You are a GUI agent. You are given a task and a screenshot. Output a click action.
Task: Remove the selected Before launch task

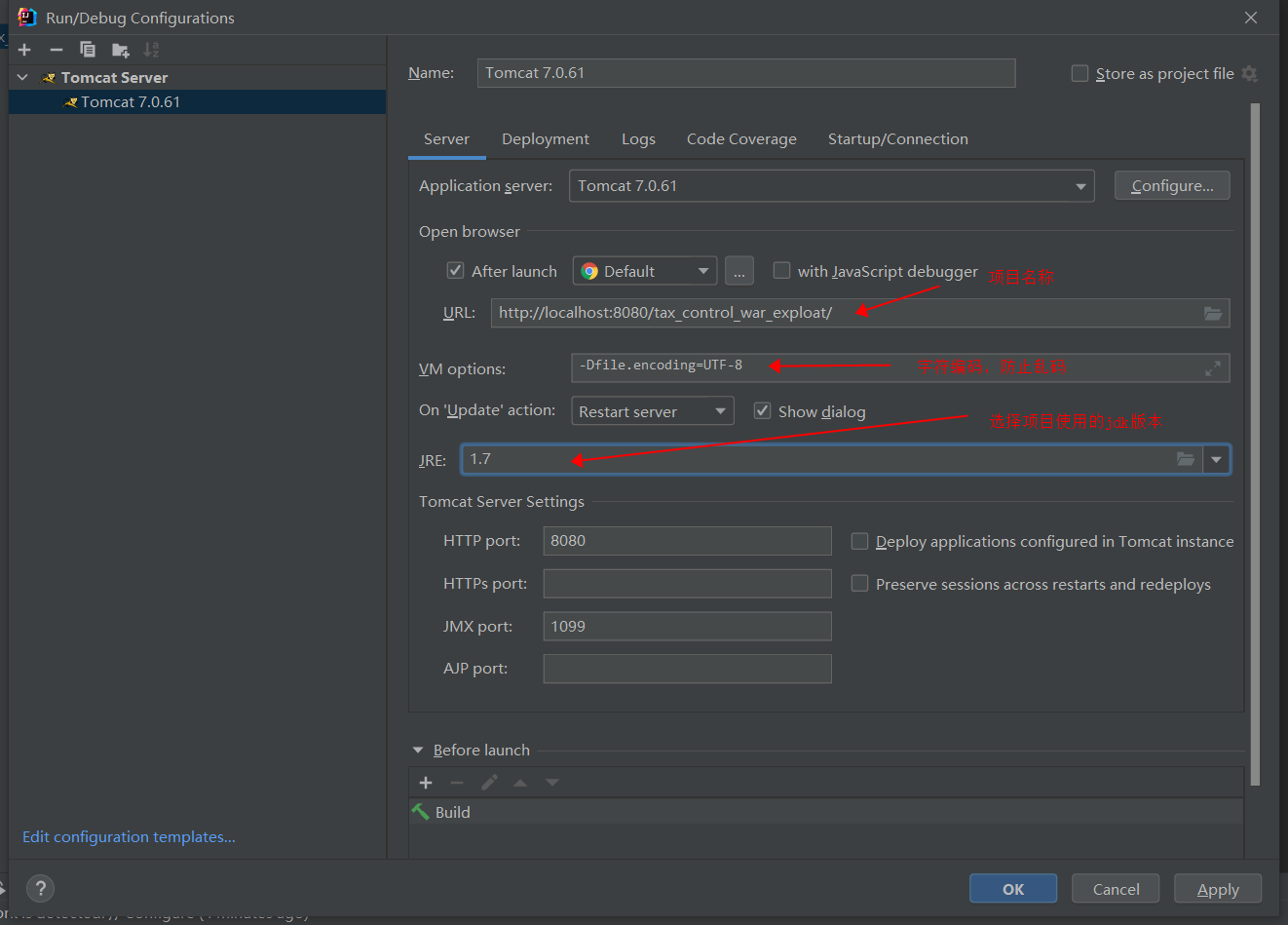[x=457, y=783]
